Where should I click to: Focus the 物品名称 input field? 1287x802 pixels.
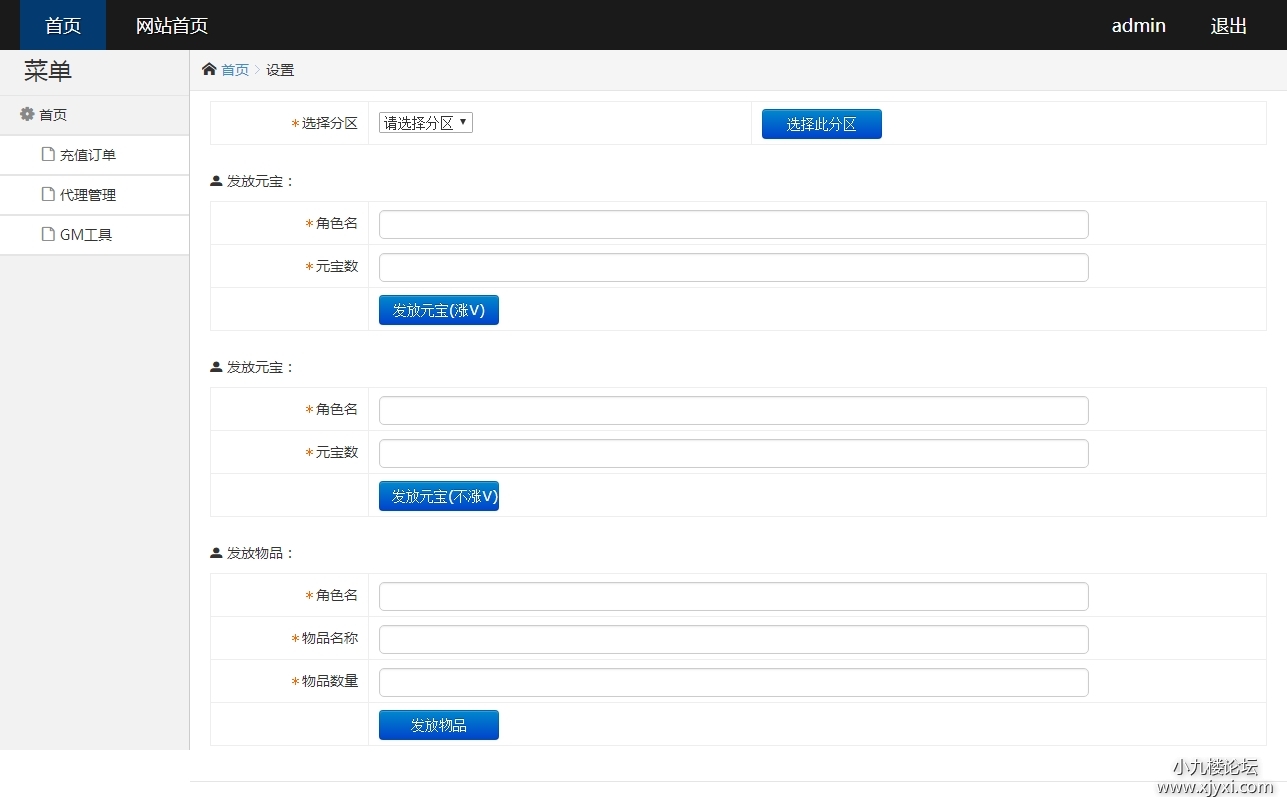click(733, 639)
